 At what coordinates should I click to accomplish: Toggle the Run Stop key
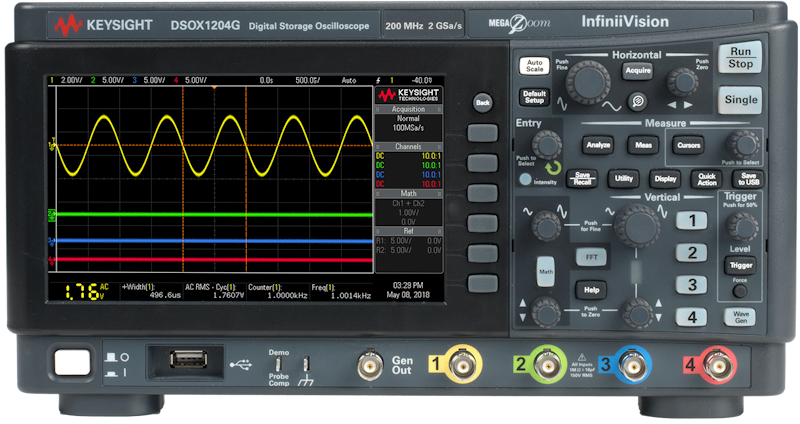[740, 58]
